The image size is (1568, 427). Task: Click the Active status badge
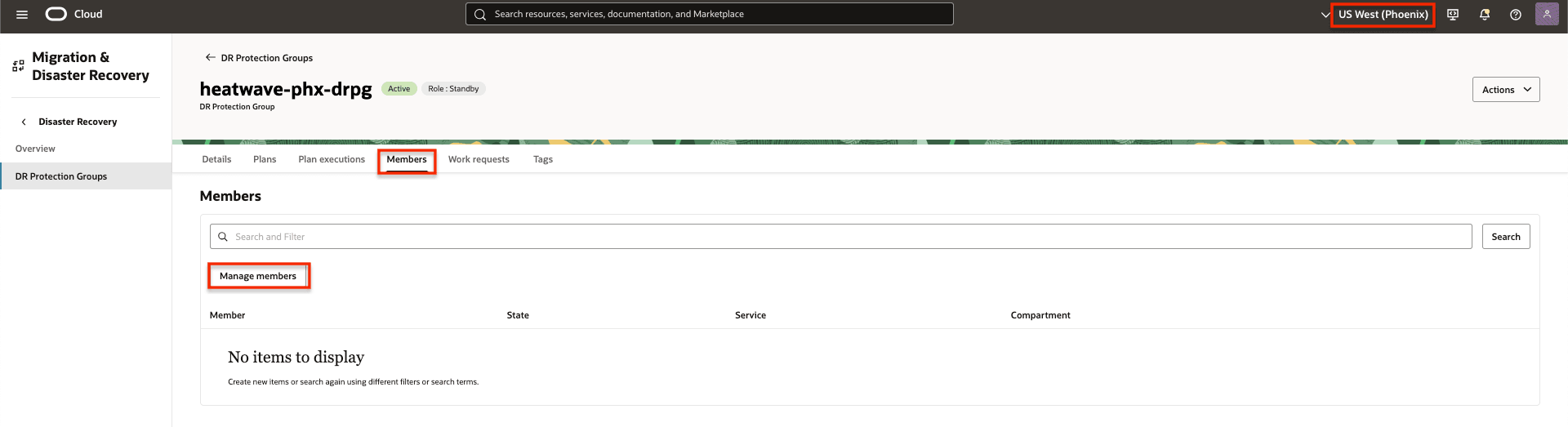click(399, 89)
